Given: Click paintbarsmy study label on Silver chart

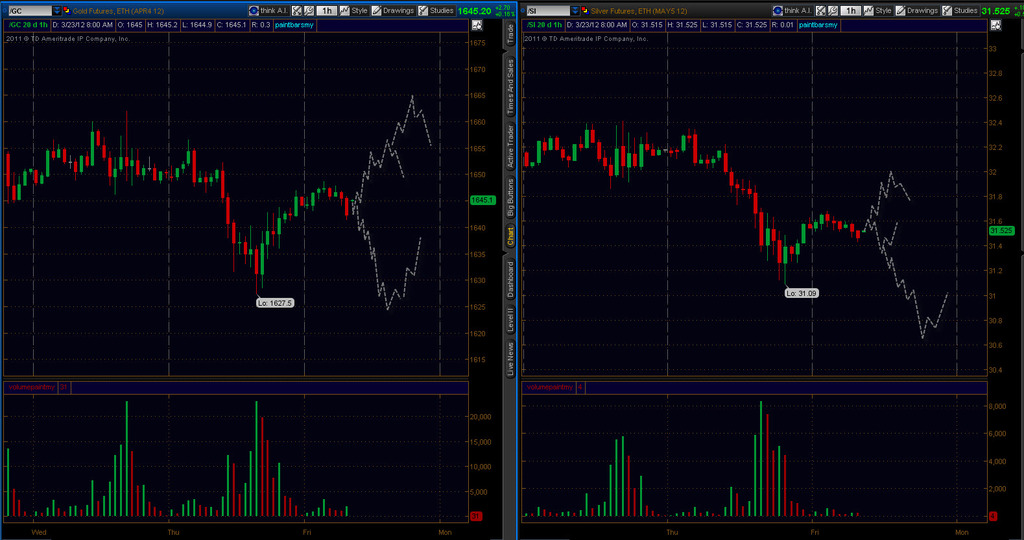Looking at the screenshot, I should (818, 25).
